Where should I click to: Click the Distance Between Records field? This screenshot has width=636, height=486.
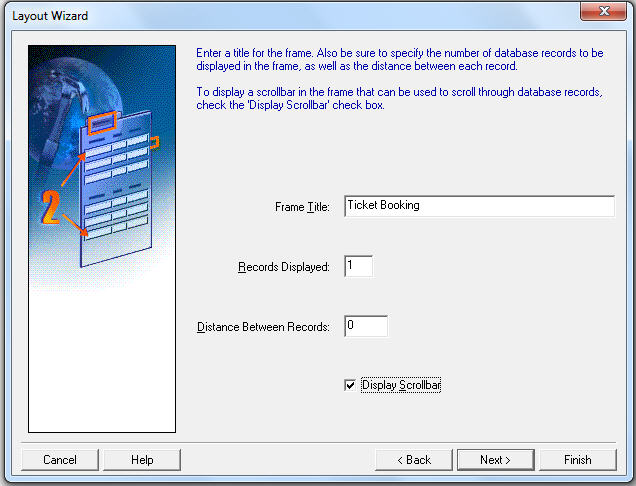366,326
